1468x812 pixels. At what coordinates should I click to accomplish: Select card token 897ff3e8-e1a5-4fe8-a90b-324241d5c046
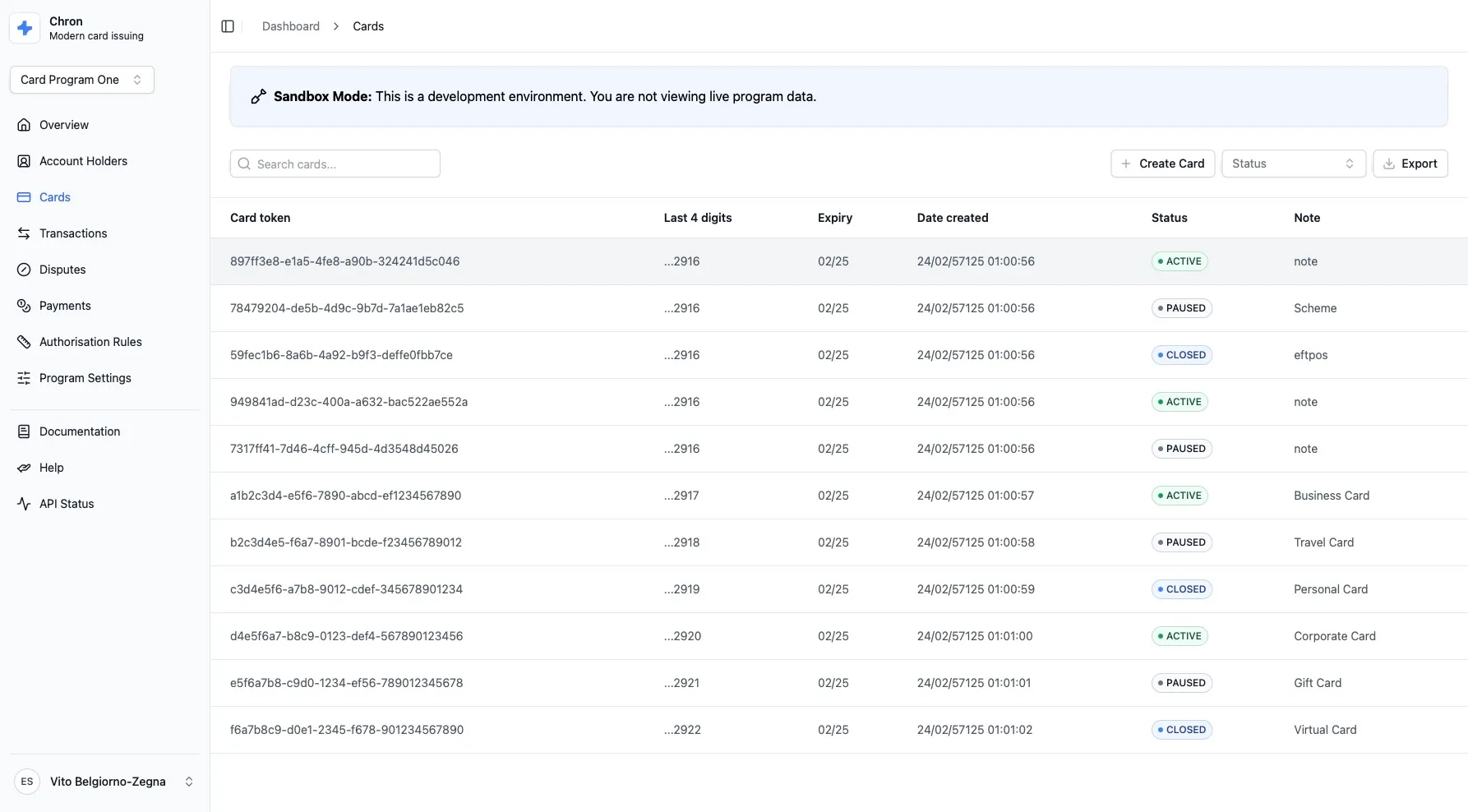pos(344,261)
